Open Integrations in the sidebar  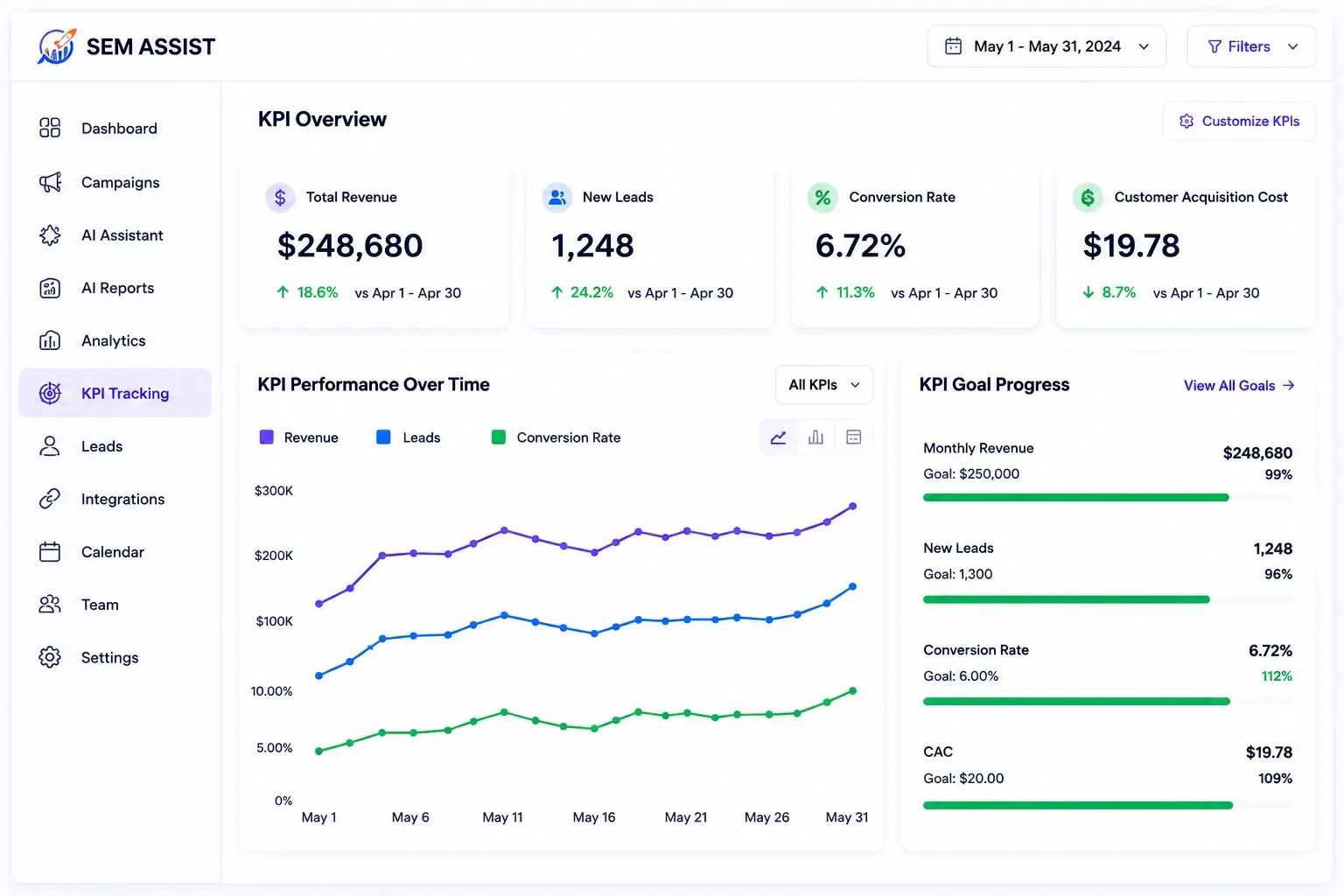[x=115, y=499]
